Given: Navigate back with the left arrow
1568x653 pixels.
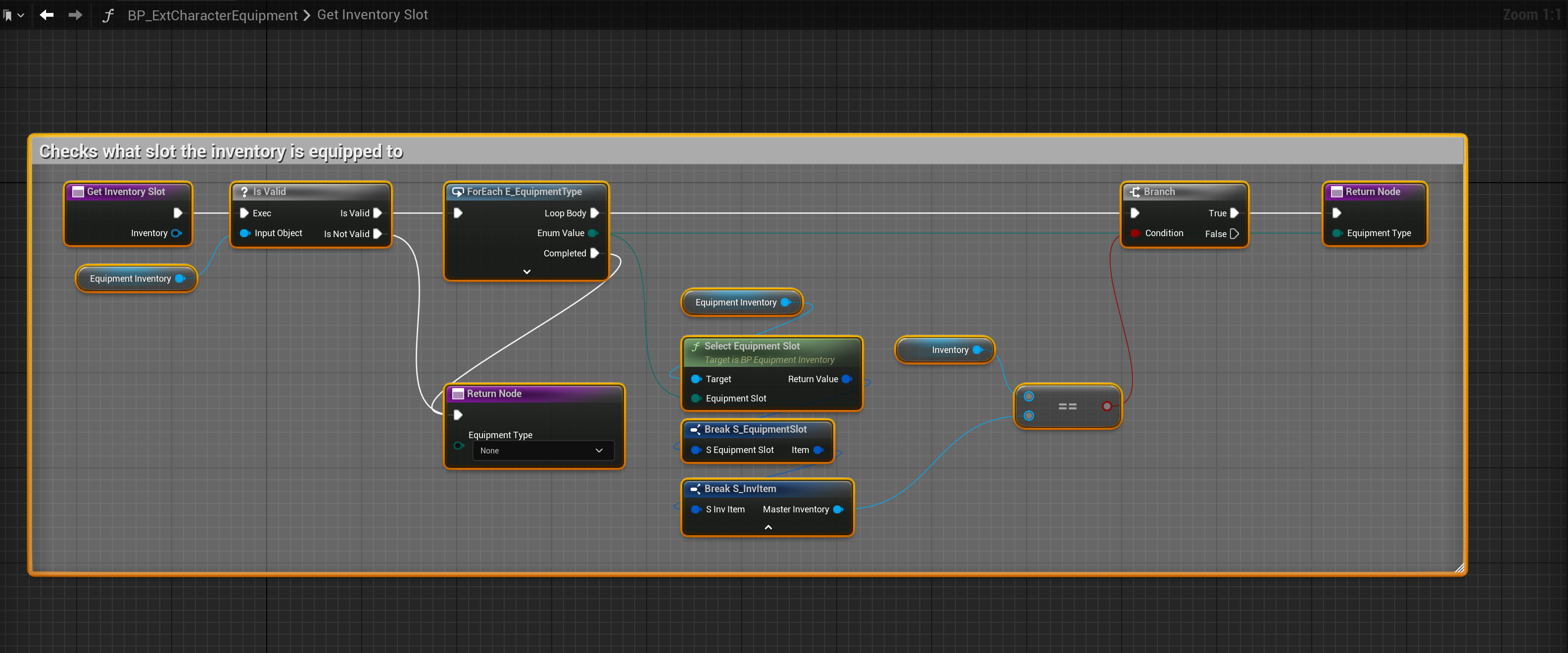Looking at the screenshot, I should coord(47,15).
